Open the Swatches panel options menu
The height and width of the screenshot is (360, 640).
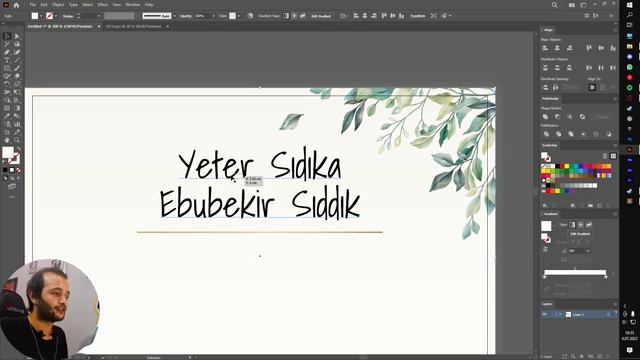(x=615, y=145)
